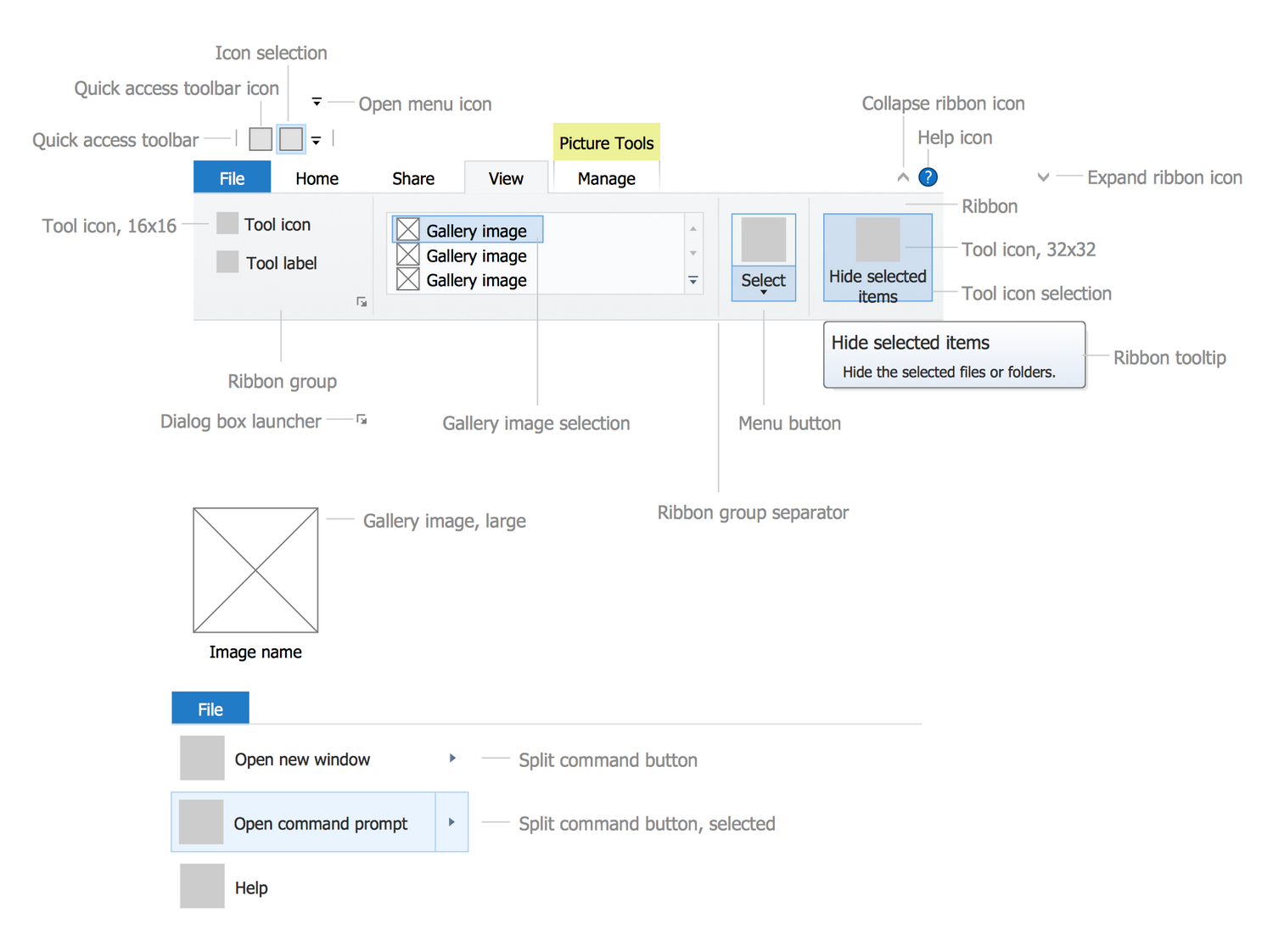Open the Share ribbon tab

(413, 178)
